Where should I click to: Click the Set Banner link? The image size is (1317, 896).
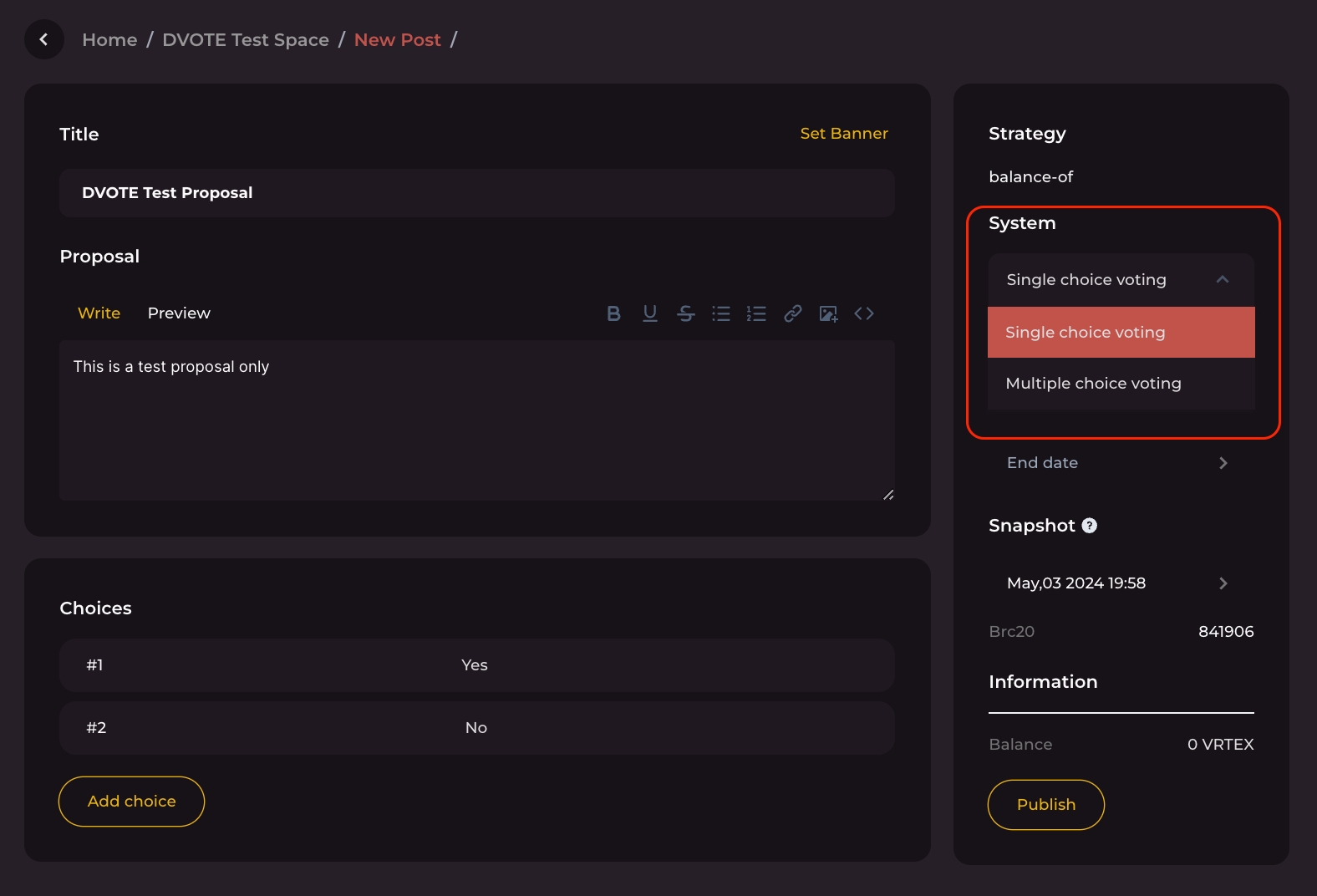pos(843,134)
